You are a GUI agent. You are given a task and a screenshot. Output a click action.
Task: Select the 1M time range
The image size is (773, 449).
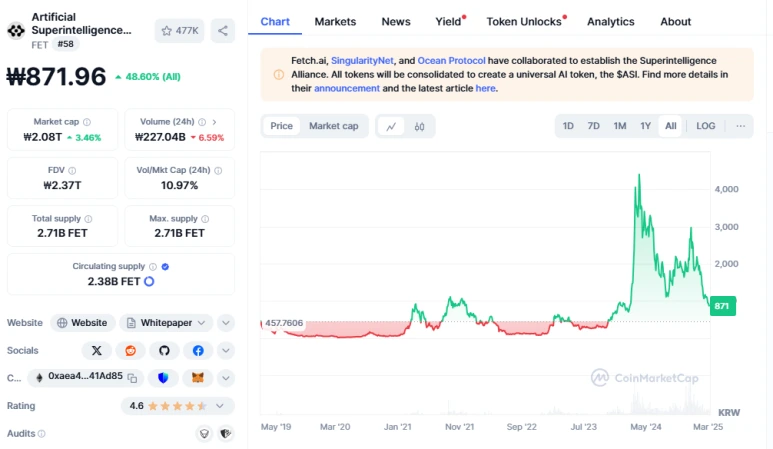[x=620, y=126]
